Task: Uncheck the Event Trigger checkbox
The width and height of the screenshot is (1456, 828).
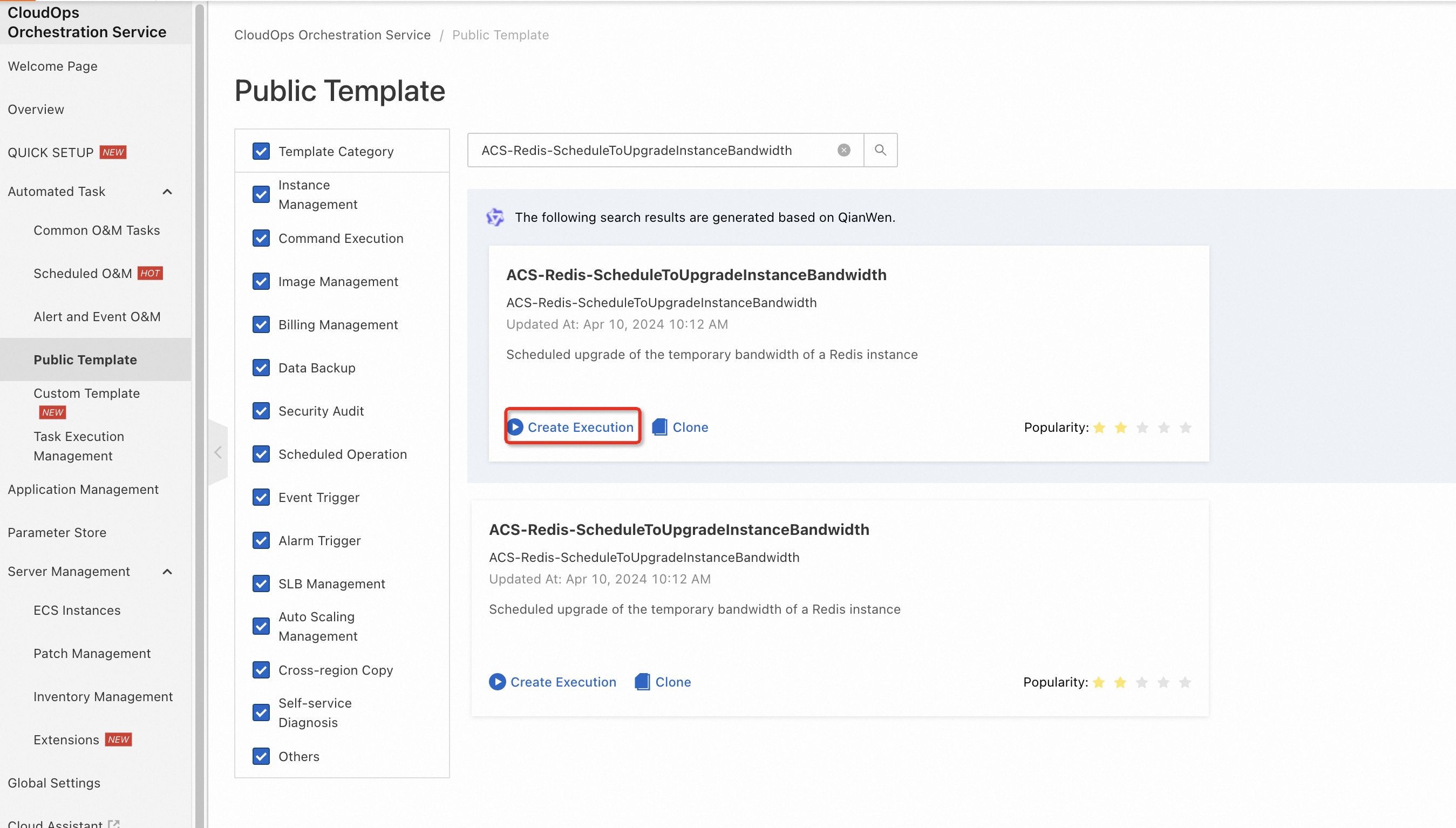Action: (261, 498)
